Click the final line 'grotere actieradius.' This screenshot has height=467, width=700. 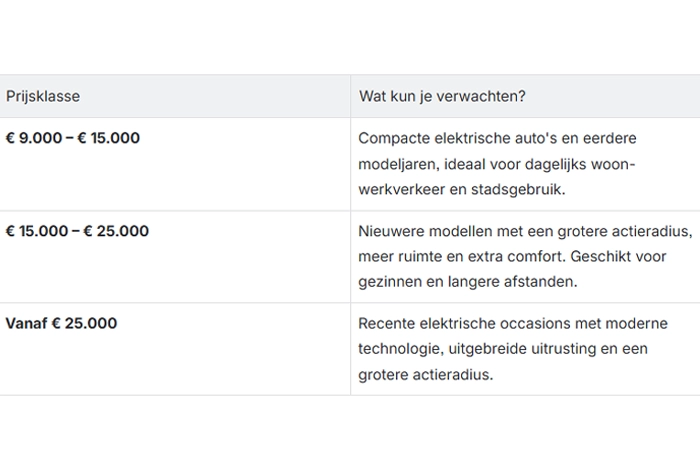click(x=425, y=374)
